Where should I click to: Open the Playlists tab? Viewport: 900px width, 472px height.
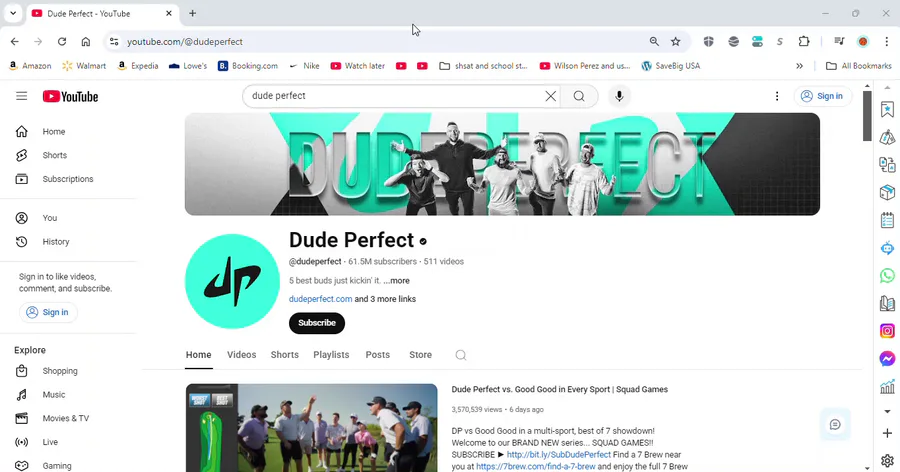click(x=331, y=355)
